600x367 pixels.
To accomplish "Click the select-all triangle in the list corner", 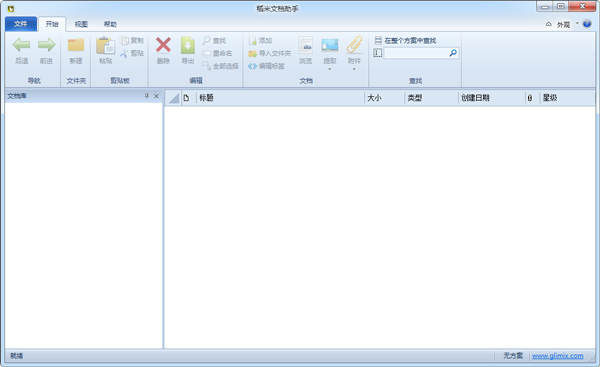I will click(x=174, y=98).
